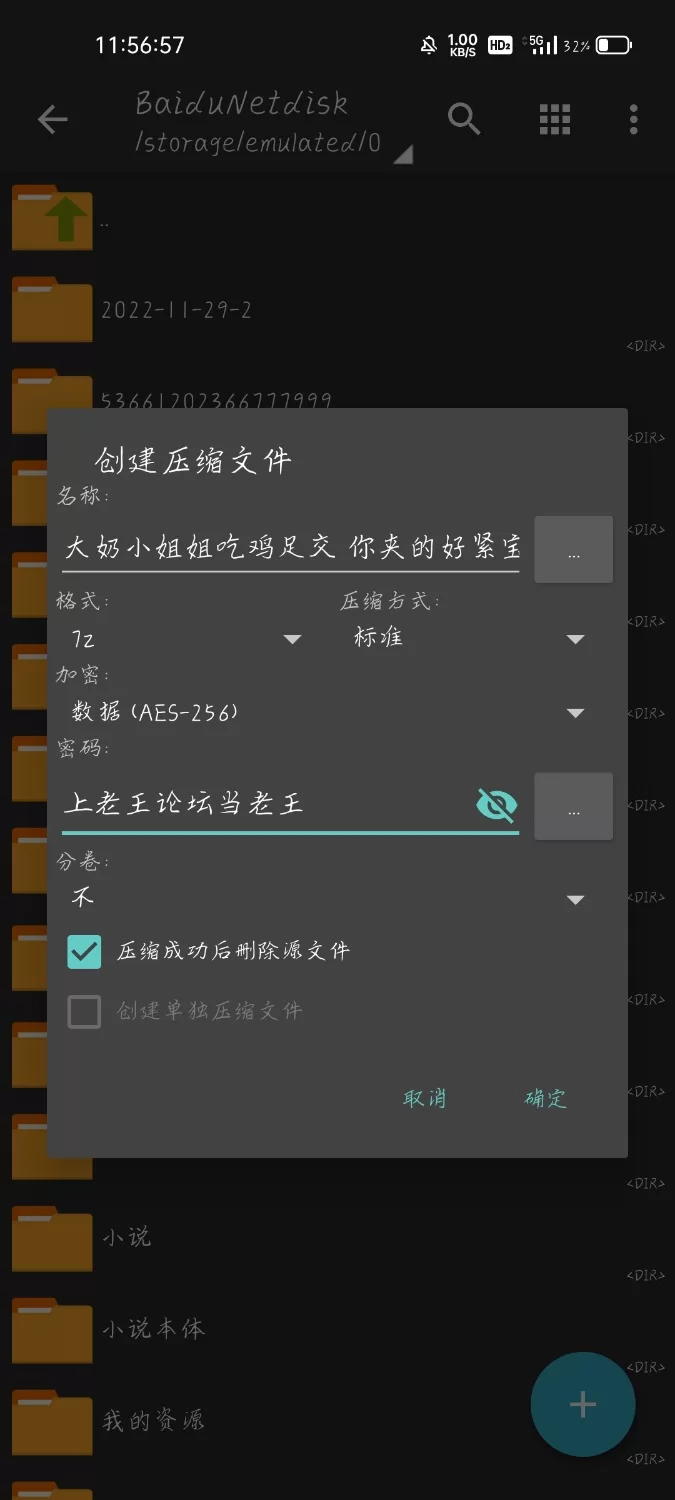Image resolution: width=675 pixels, height=1500 pixels.
Task: Tick the 创建单独压缩文件 checkbox
Action: [x=84, y=1012]
